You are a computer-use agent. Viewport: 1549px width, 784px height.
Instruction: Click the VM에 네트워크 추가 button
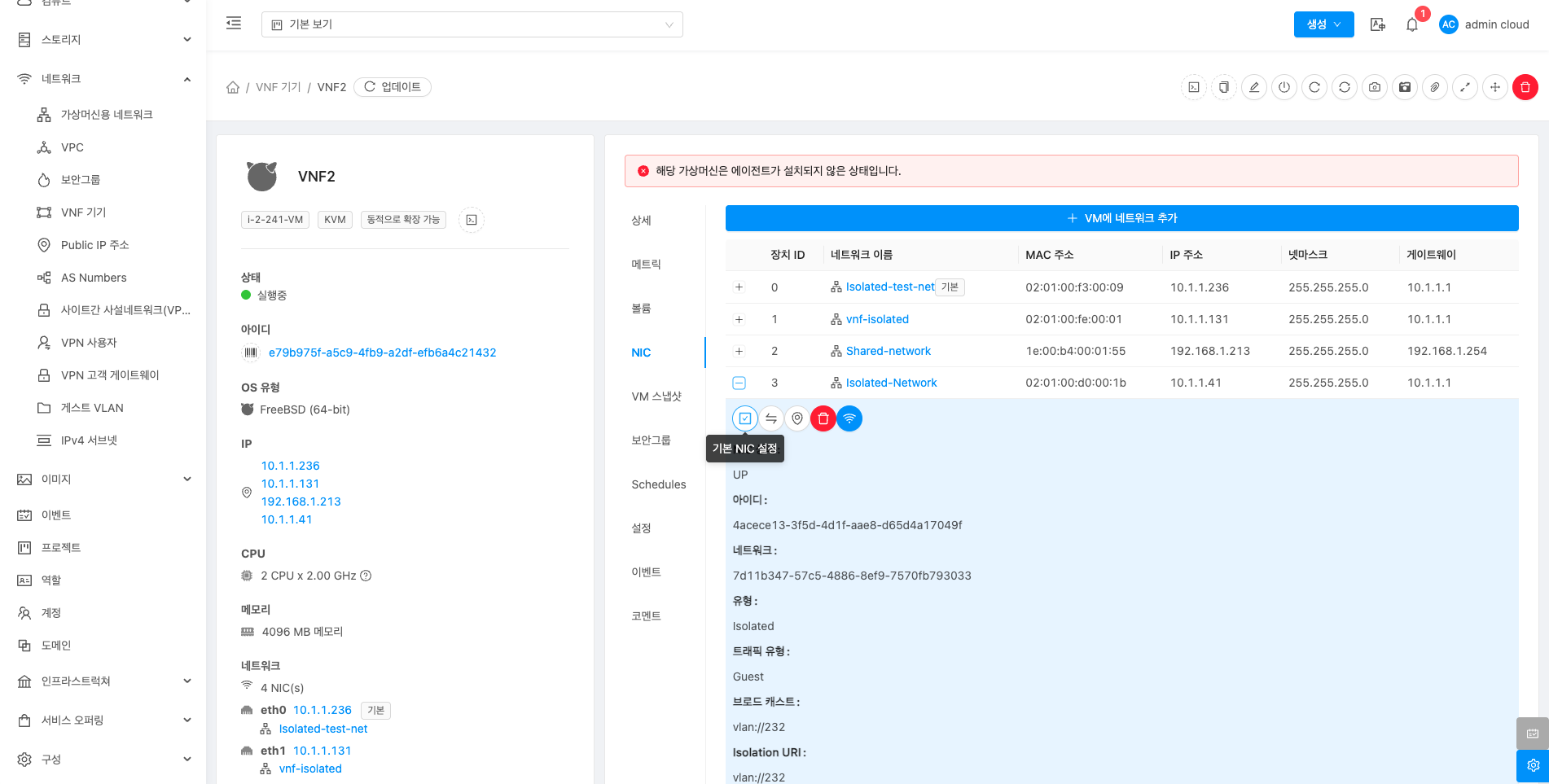coord(1121,218)
